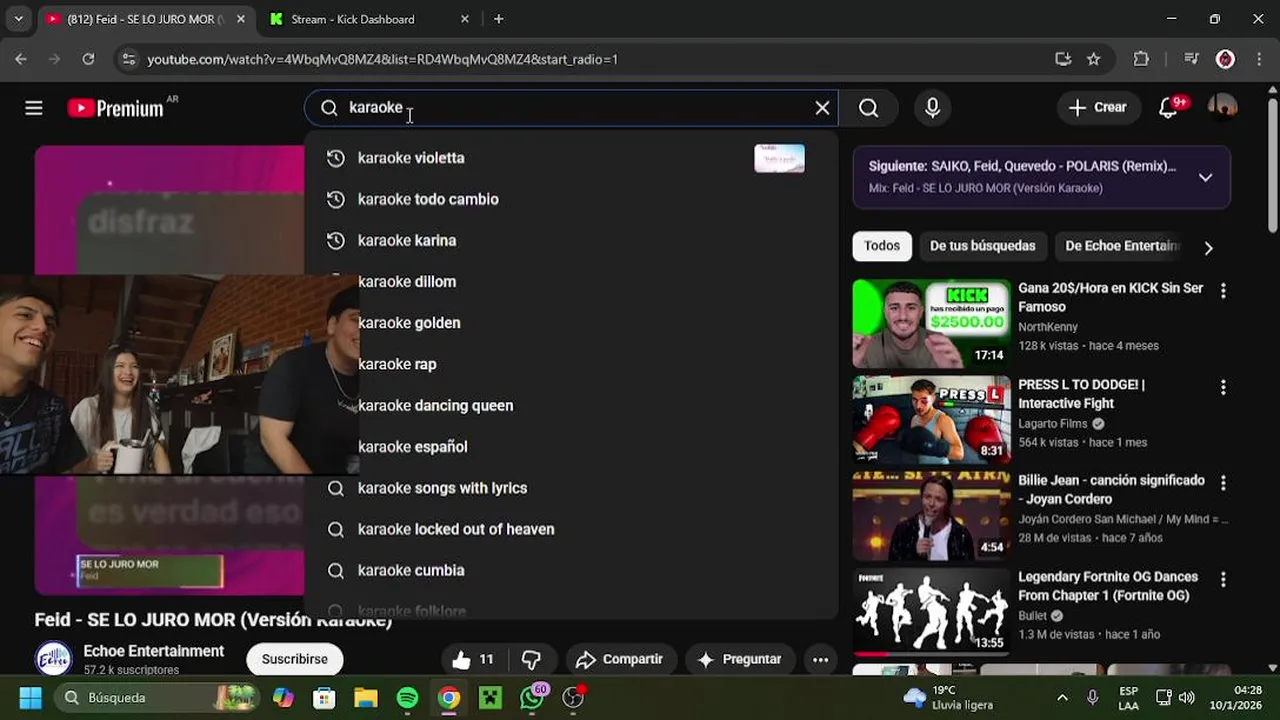Viewport: 1280px width, 720px height.
Task: Open YouTube notifications bell
Action: point(1169,108)
